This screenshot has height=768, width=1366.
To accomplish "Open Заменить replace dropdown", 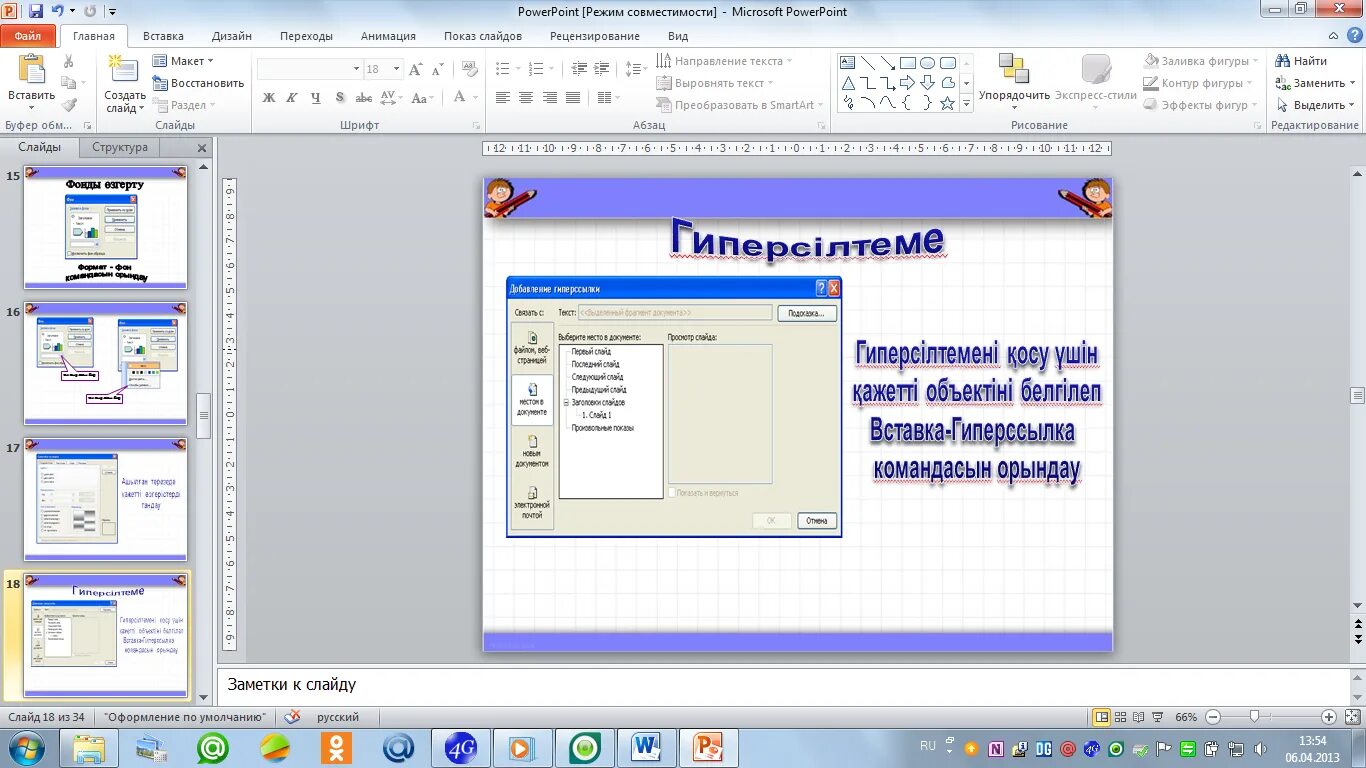I will (1314, 83).
